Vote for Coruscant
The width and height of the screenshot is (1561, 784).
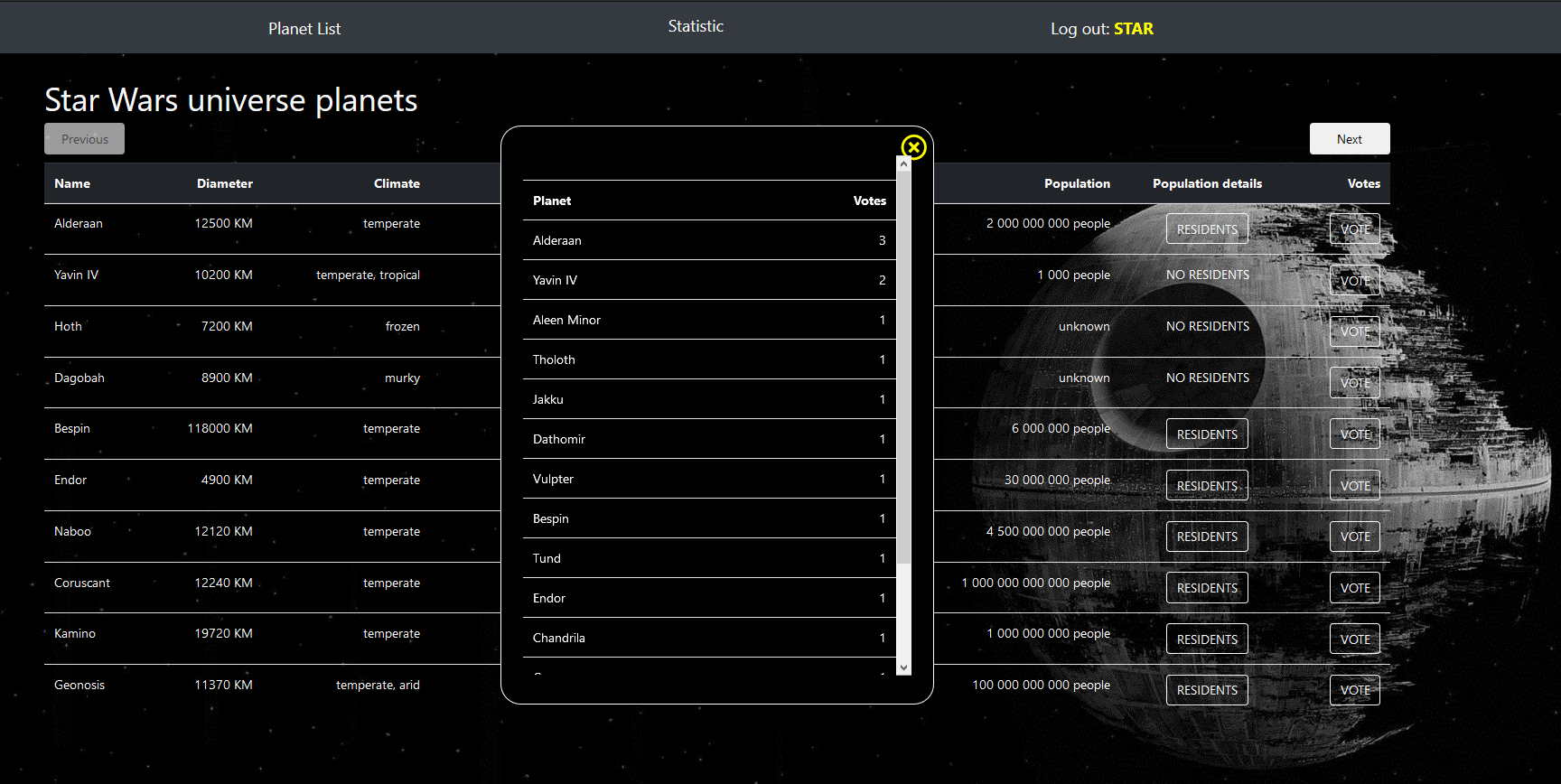1355,588
